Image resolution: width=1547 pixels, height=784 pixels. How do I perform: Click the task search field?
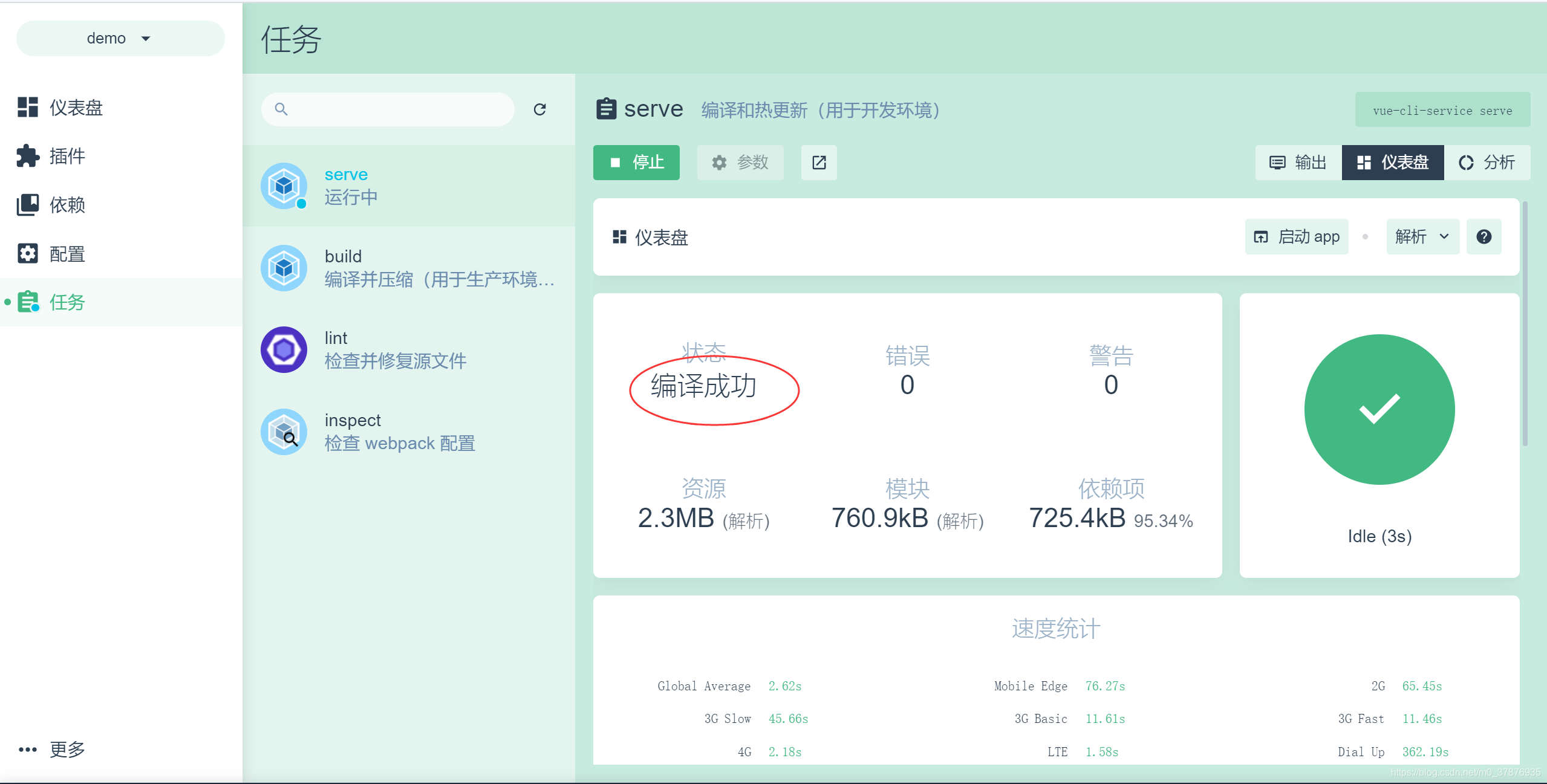(x=388, y=109)
